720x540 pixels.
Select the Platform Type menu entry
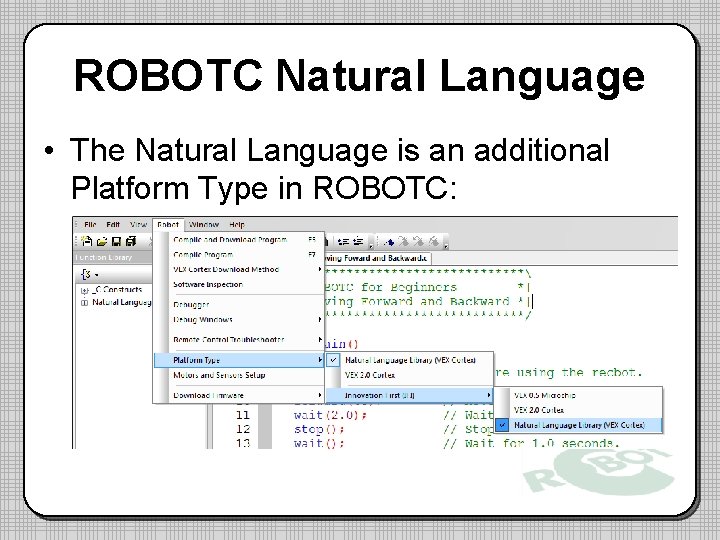pyautogui.click(x=239, y=360)
